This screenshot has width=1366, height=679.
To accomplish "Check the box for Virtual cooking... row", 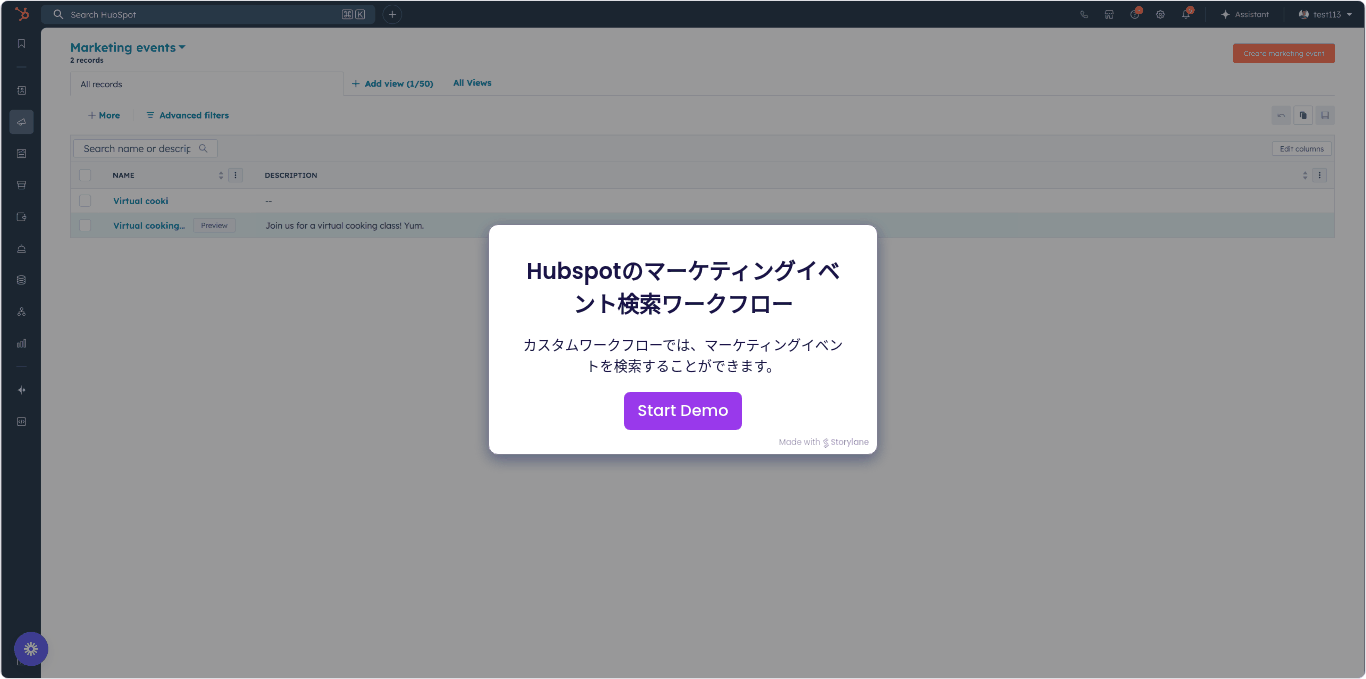I will tap(85, 226).
